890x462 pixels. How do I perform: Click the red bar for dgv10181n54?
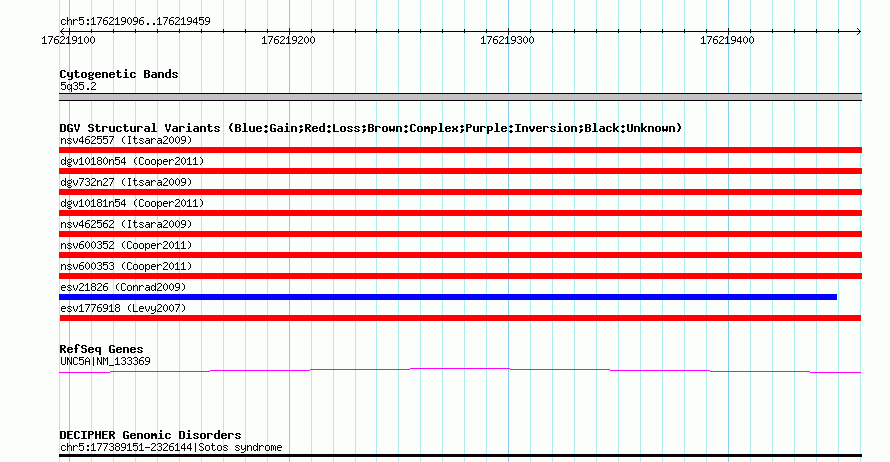click(460, 213)
